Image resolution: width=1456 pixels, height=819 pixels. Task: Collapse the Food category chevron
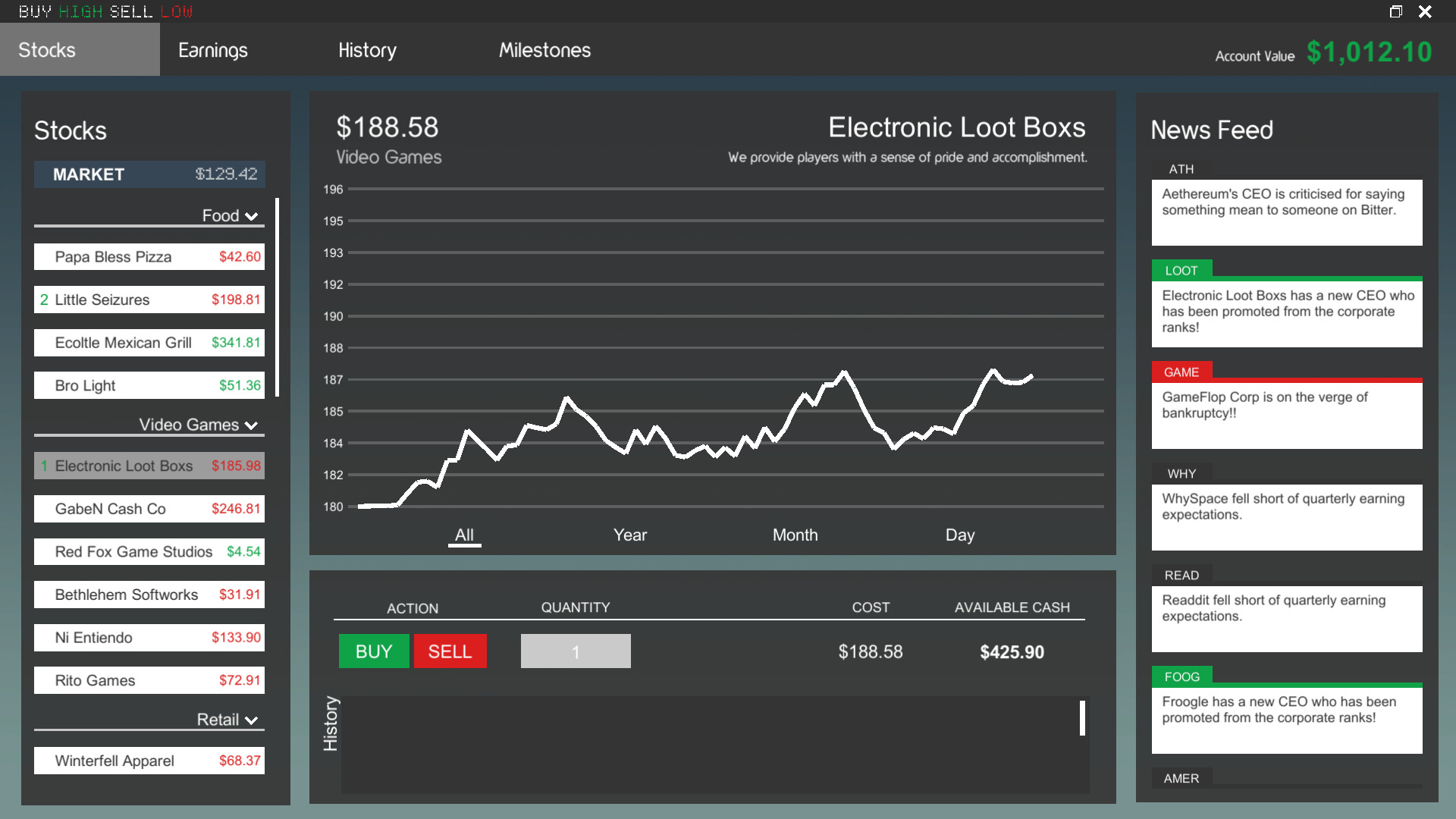click(x=251, y=217)
